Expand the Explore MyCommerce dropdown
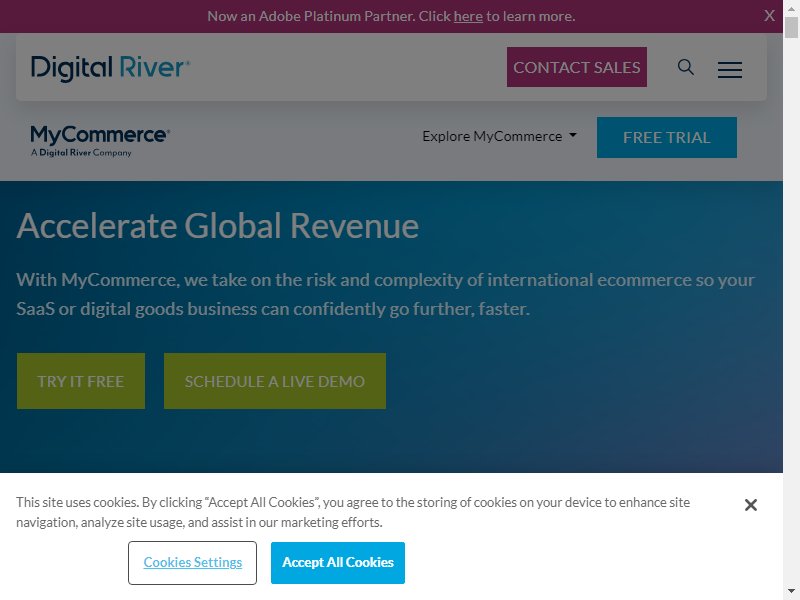This screenshot has width=800, height=600. point(499,136)
